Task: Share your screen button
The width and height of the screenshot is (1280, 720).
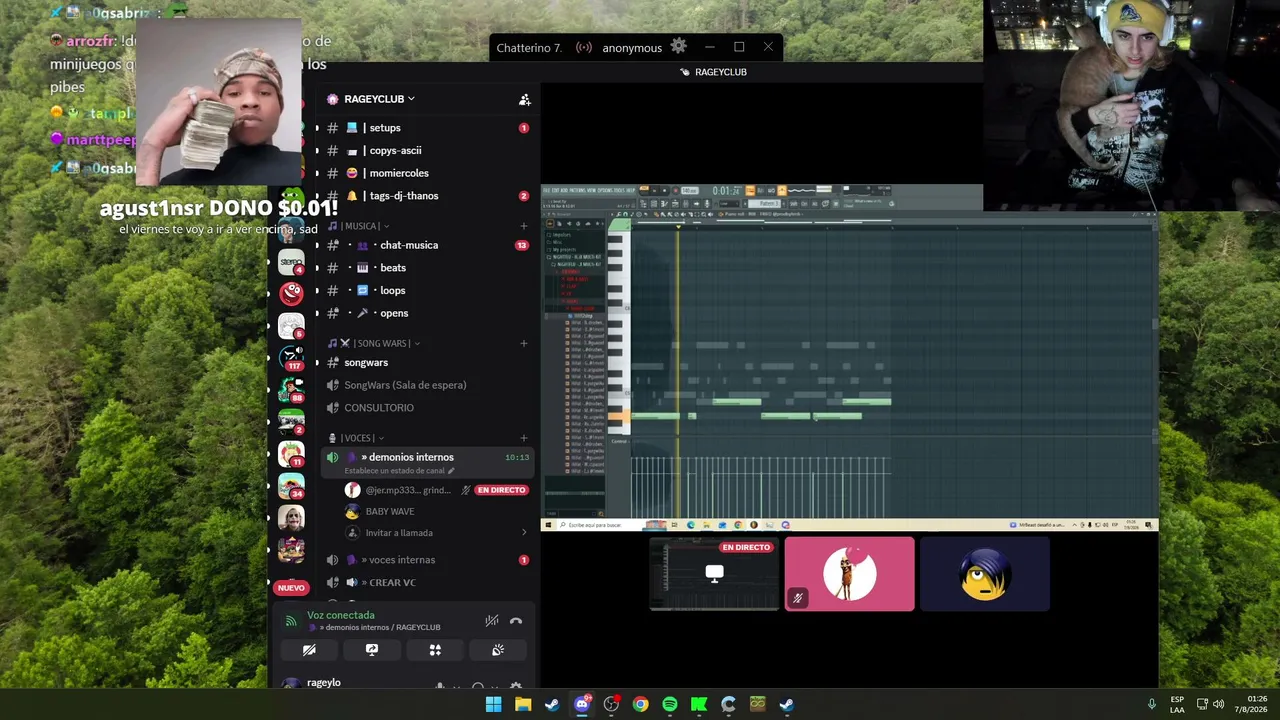Action: [x=372, y=650]
